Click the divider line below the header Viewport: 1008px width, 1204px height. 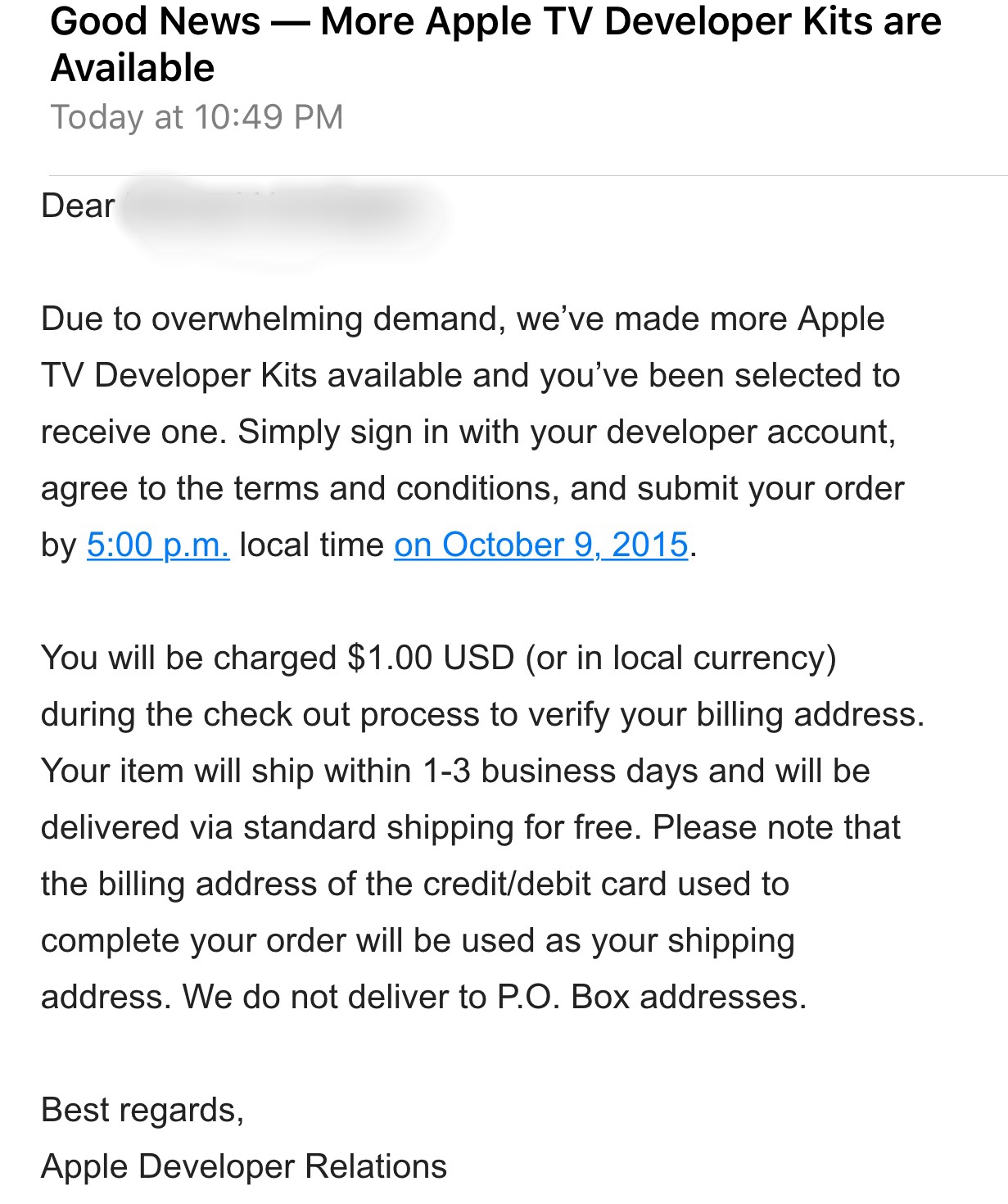(x=528, y=175)
